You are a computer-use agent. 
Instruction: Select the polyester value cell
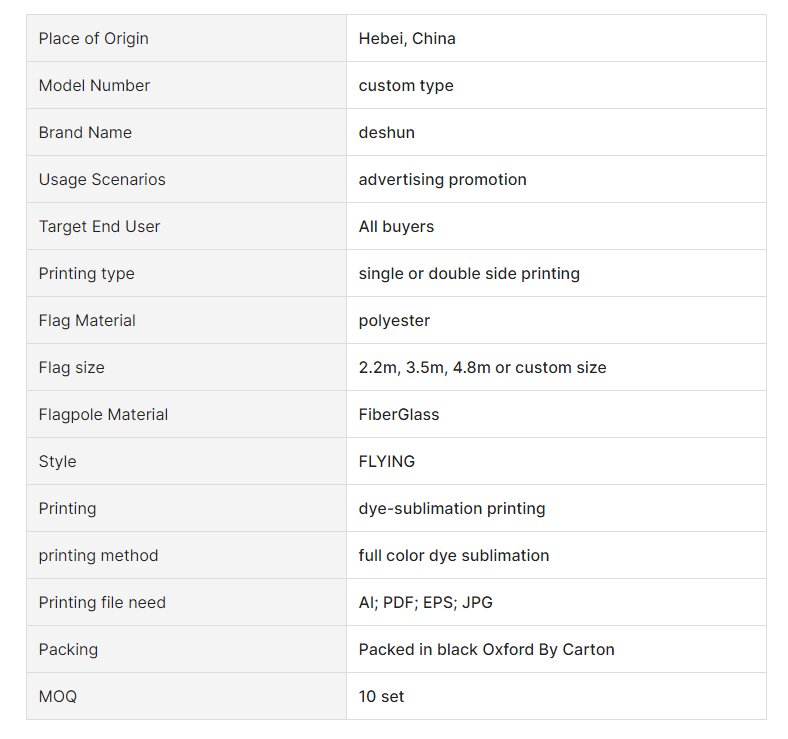556,320
